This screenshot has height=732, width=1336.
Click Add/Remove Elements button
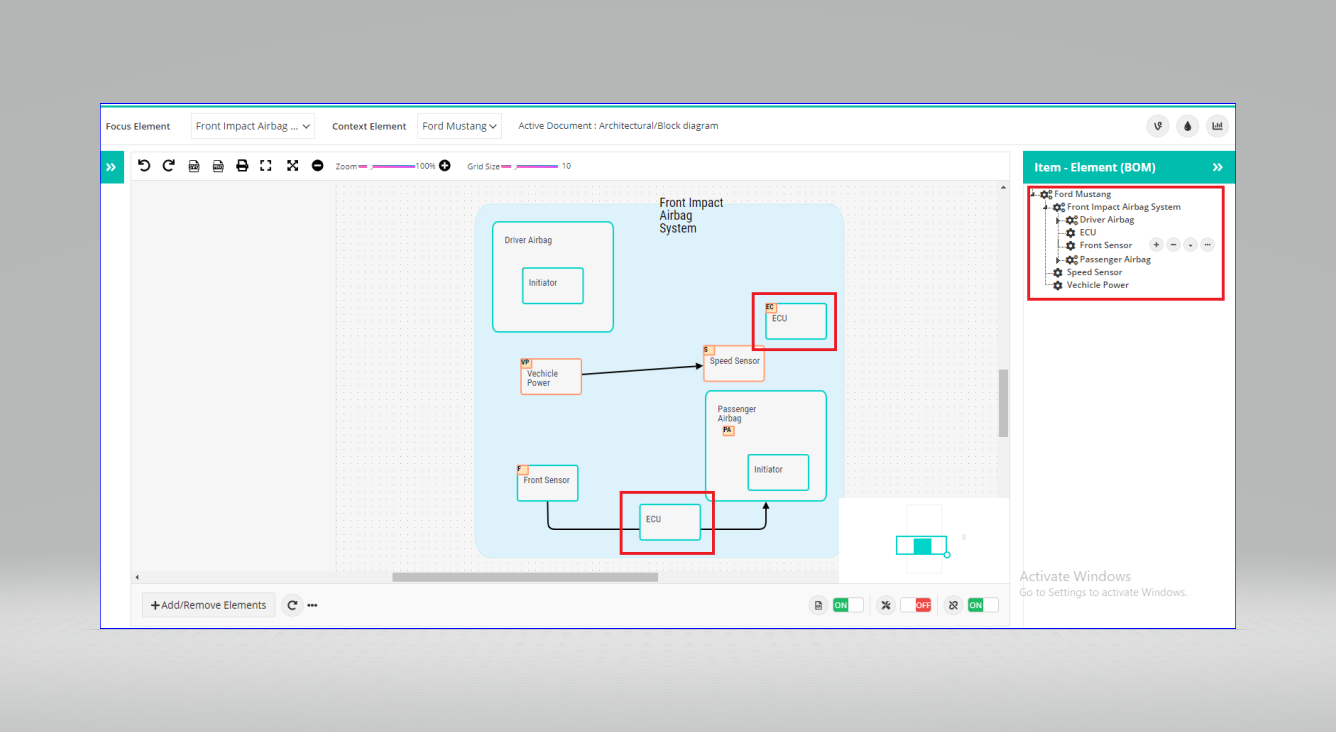coord(209,605)
